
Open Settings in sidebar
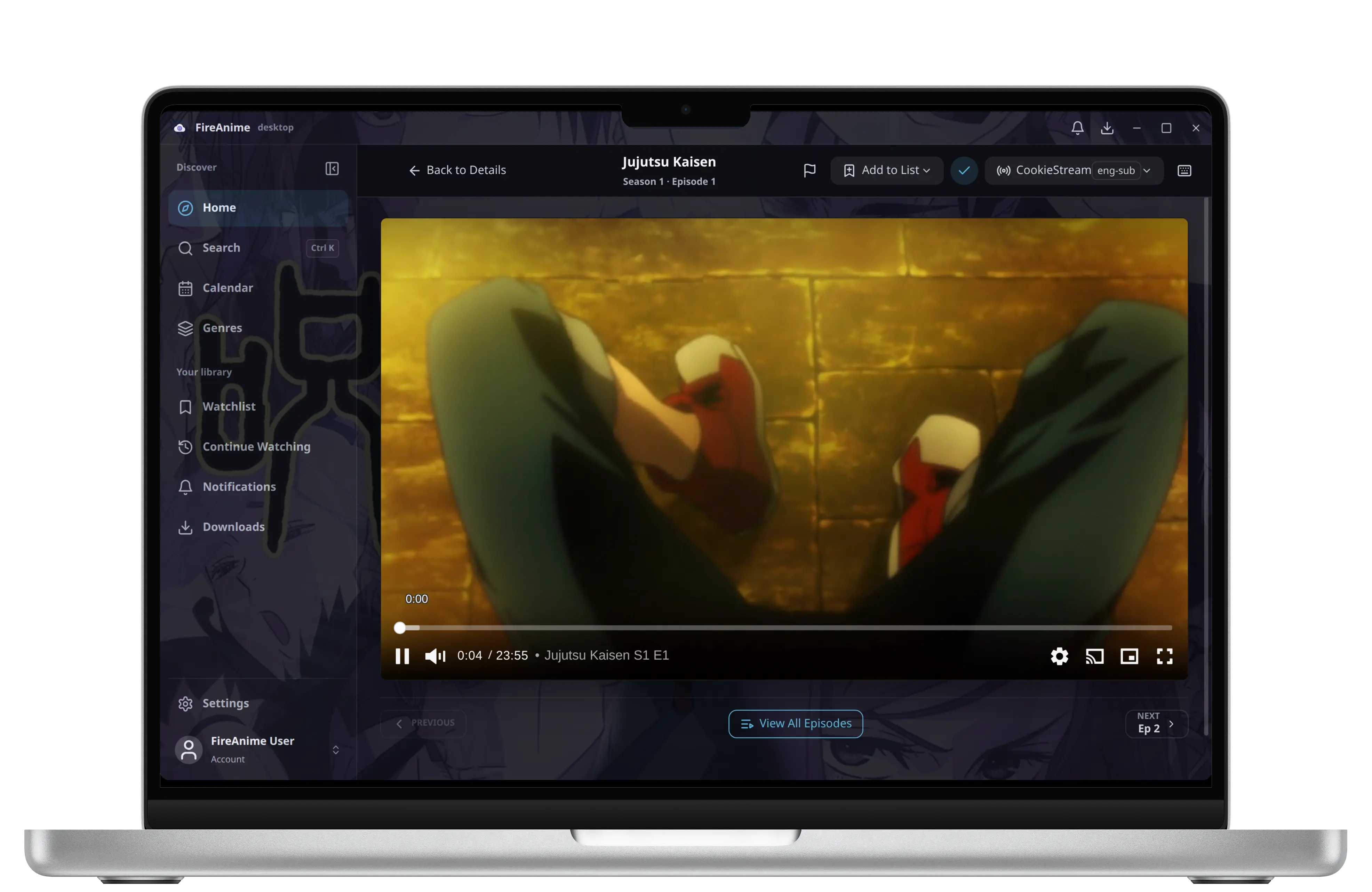point(258,703)
